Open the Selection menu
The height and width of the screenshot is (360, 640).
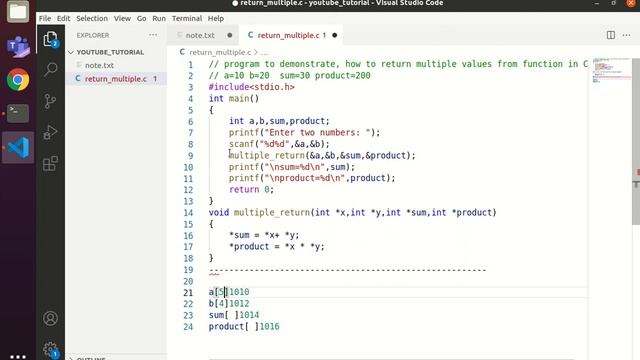(x=92, y=18)
